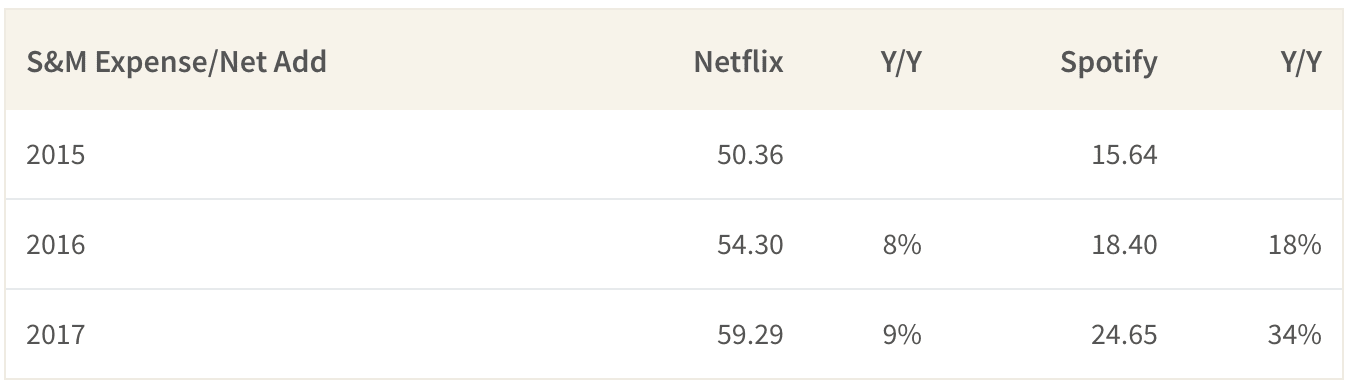The height and width of the screenshot is (386, 1350).
Task: Select the 2016 row label
Action: pos(56,245)
